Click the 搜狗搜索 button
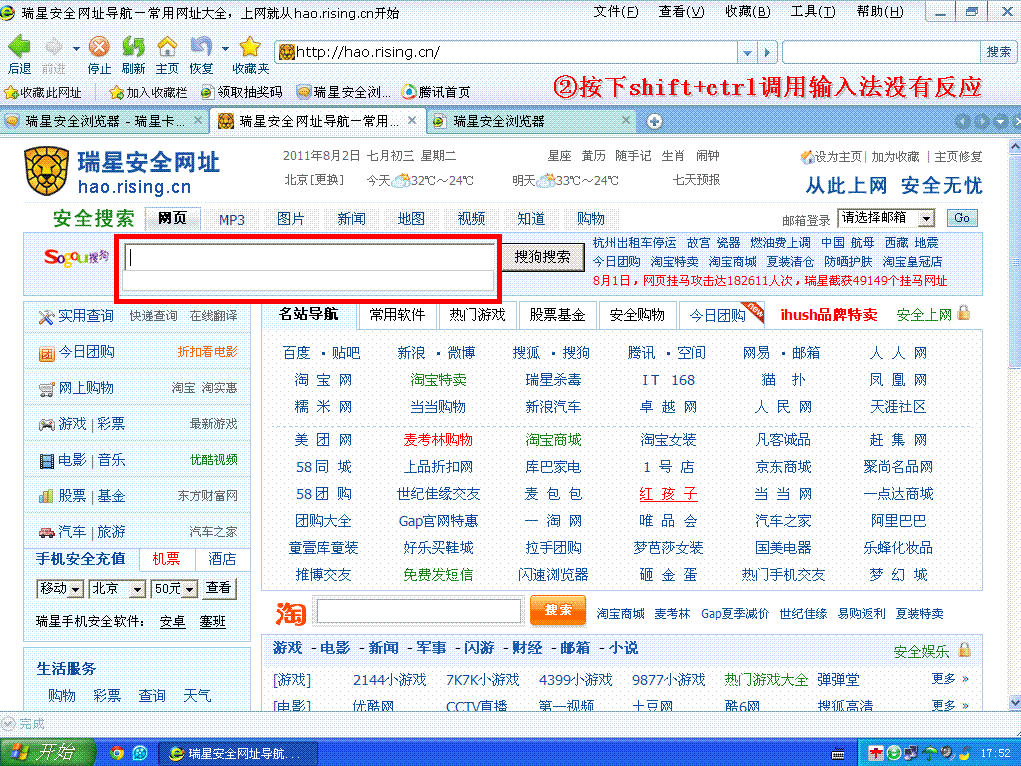Viewport: 1021px width, 766px height. coord(542,257)
